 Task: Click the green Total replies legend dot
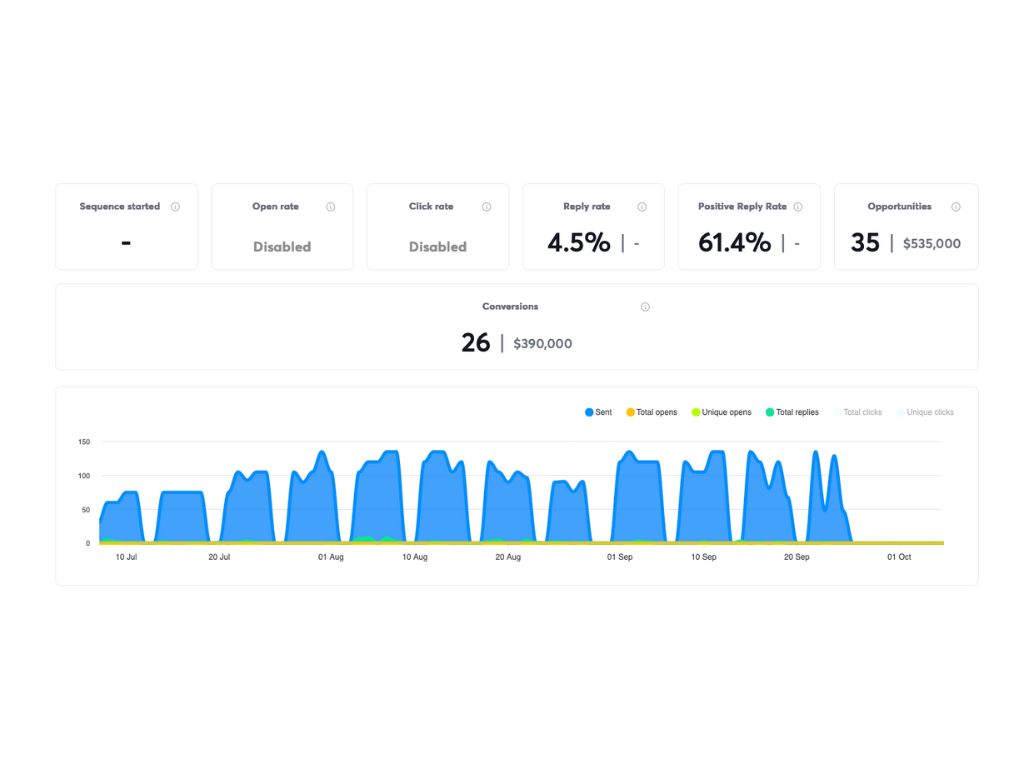[771, 412]
